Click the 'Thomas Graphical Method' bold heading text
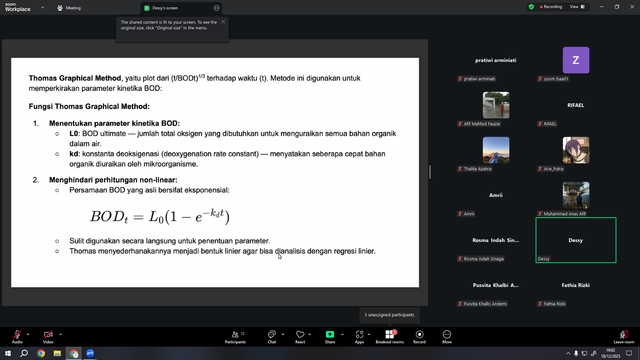The image size is (640, 360). [75, 78]
